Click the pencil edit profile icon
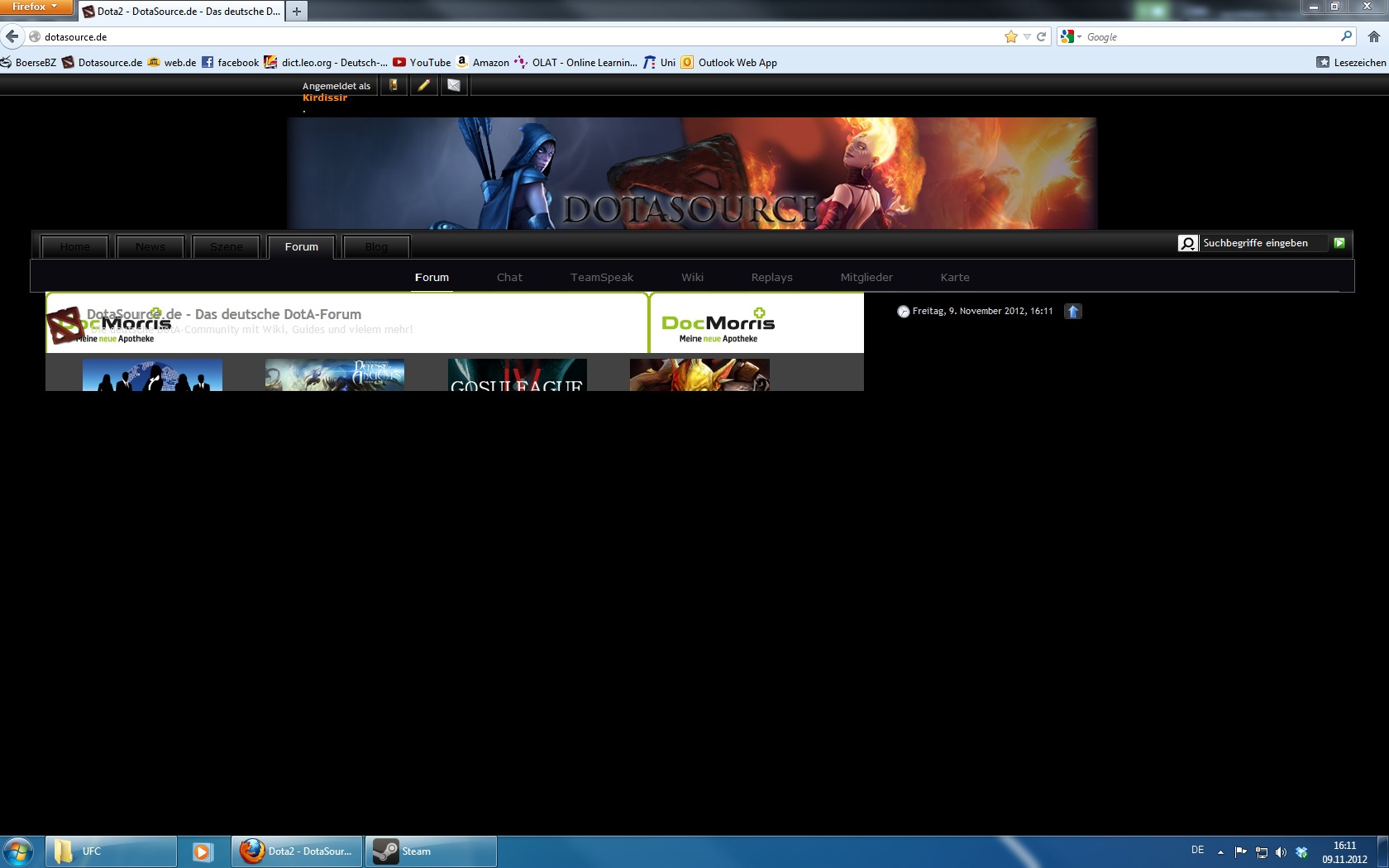Viewport: 1389px width, 868px height. 423,85
